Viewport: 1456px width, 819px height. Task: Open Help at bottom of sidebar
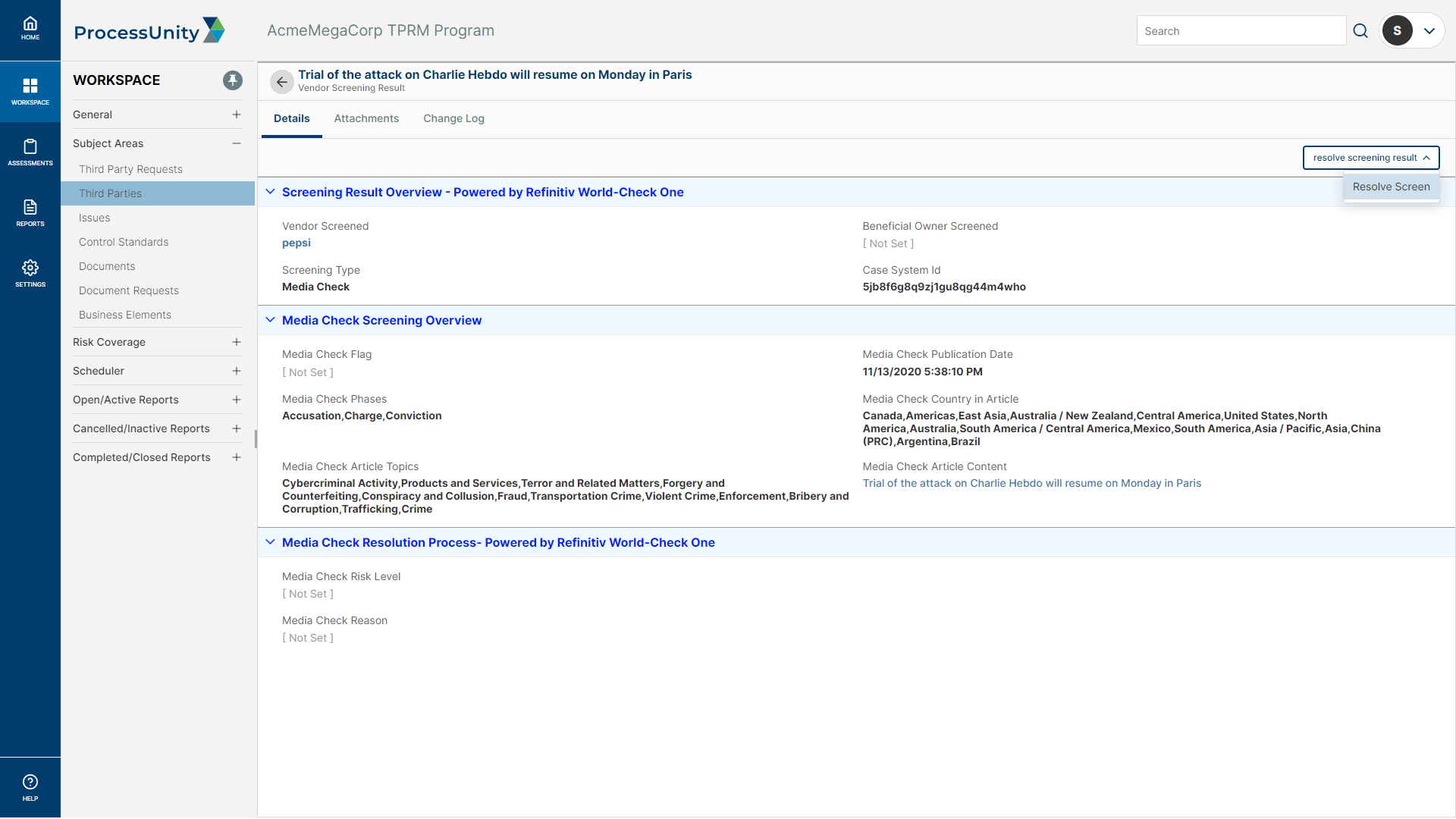coord(30,787)
